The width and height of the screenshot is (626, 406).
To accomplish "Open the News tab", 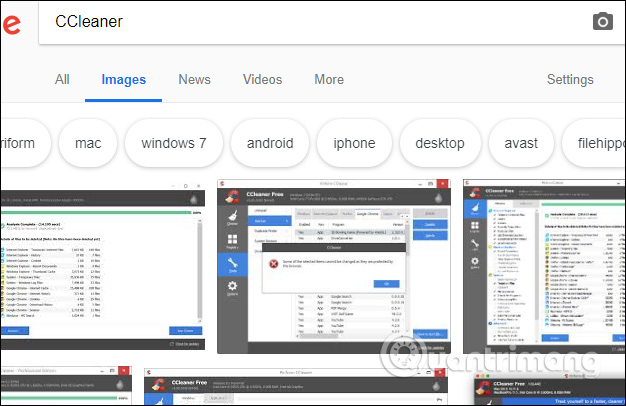I will click(194, 79).
